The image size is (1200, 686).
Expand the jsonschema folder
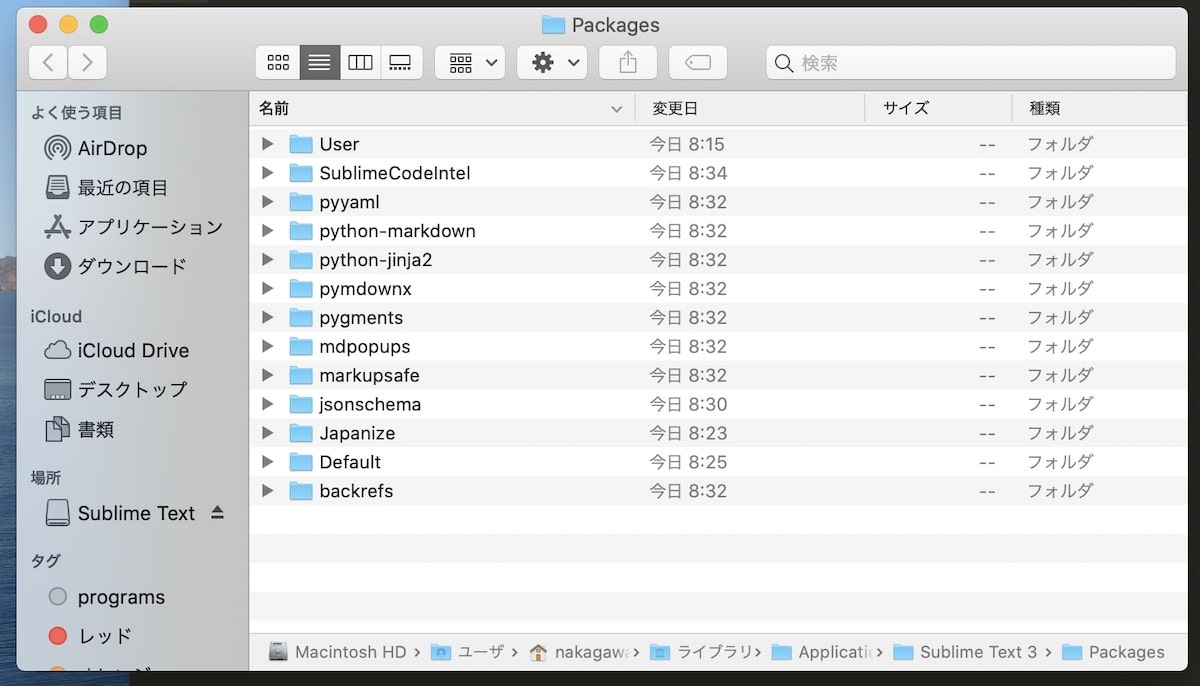coord(267,405)
